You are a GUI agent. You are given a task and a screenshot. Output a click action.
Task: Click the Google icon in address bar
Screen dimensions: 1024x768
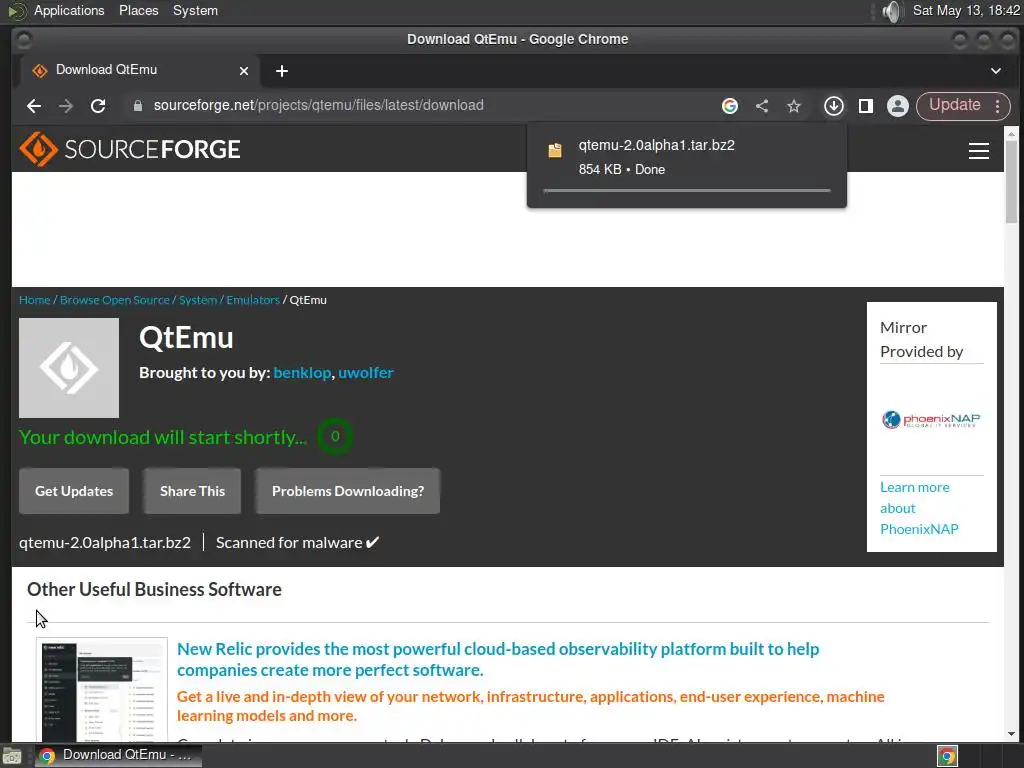(x=729, y=106)
